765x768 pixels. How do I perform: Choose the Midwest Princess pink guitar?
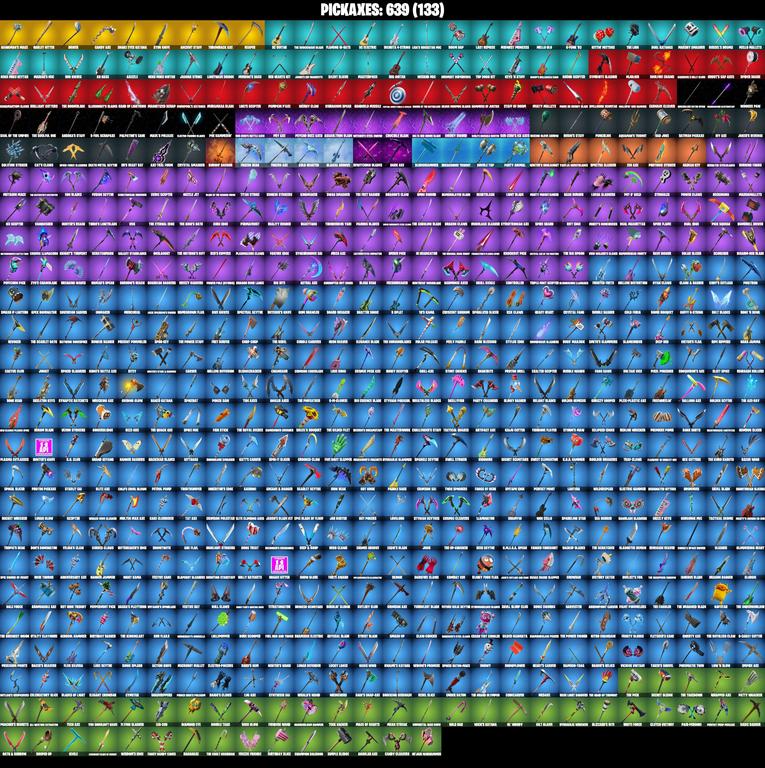click(x=515, y=35)
